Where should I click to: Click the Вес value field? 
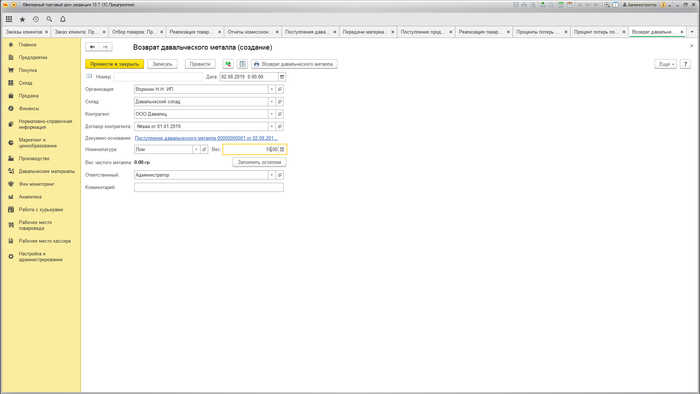[x=250, y=149]
